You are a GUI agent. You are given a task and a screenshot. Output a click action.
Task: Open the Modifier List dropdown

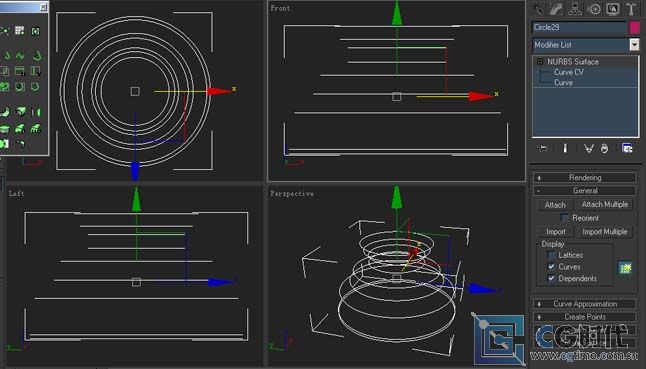pyautogui.click(x=634, y=44)
